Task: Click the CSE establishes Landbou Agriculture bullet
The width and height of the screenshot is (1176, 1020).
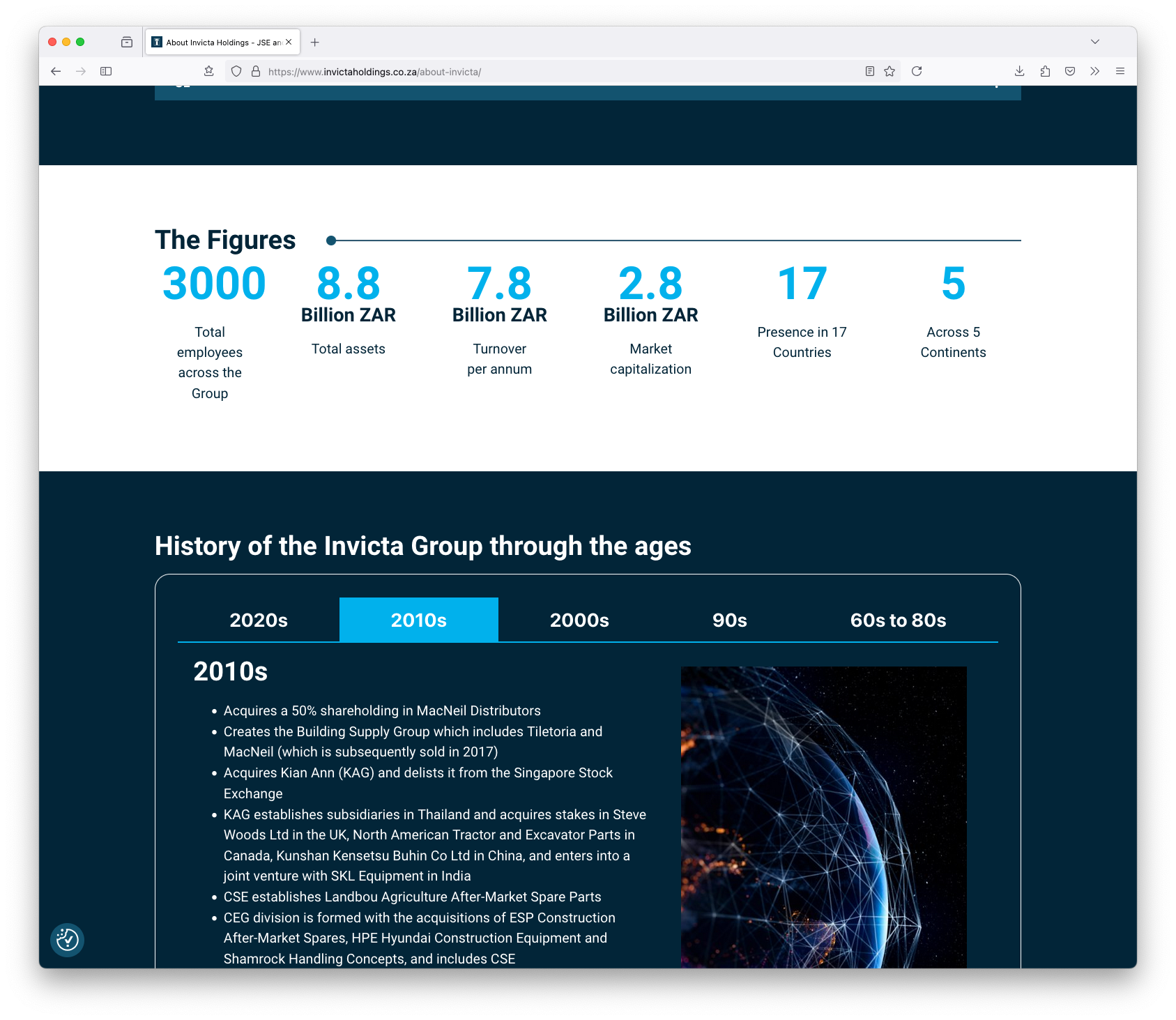Action: [412, 897]
